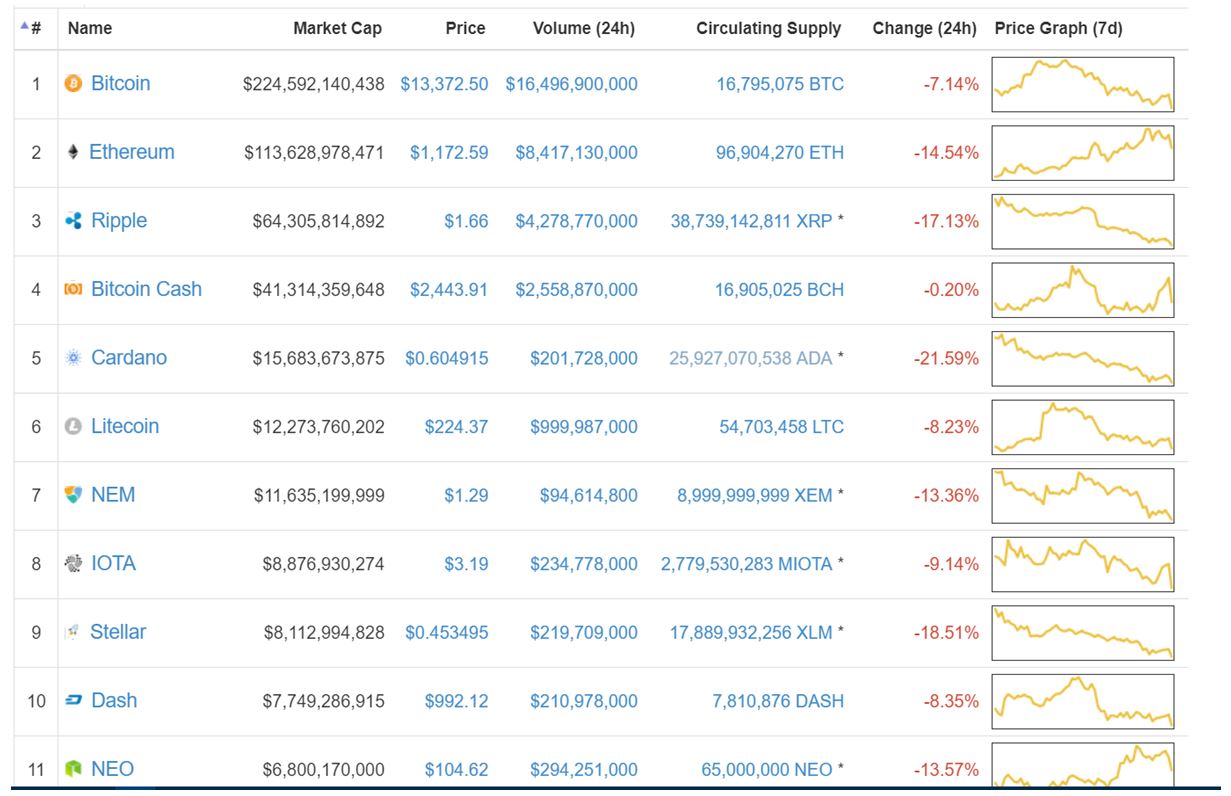Click circulating supply 65,000,000 NEO
The height and width of the screenshot is (796, 1231).
[767, 770]
